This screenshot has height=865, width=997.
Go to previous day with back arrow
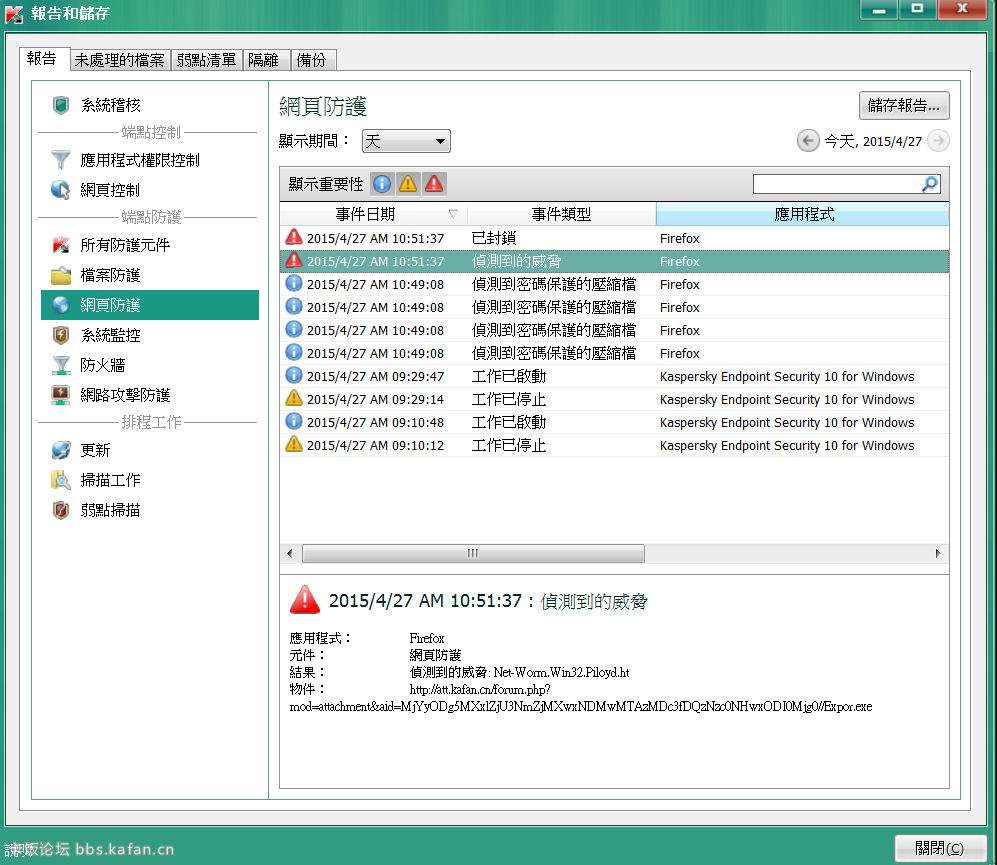coord(808,141)
